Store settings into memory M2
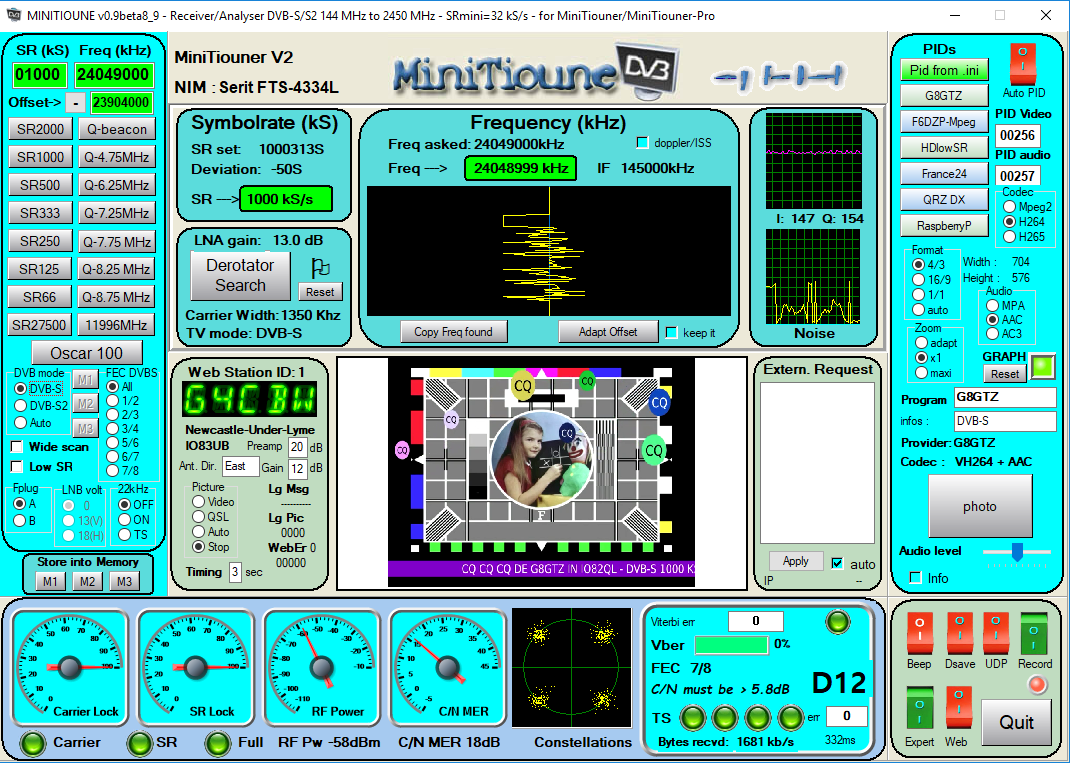The image size is (1070, 763). (87, 581)
